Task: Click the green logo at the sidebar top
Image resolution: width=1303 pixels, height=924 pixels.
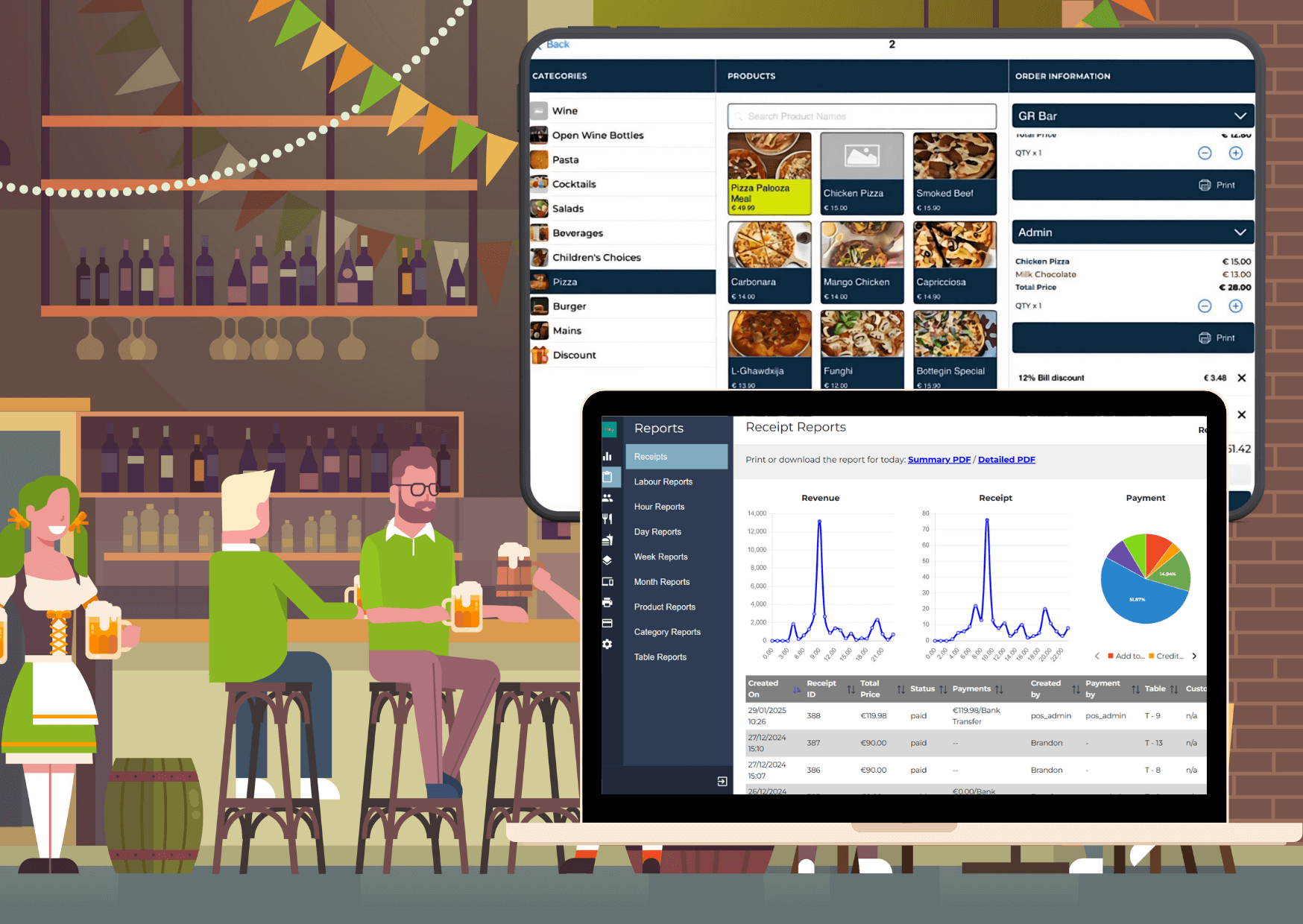Action: pyautogui.click(x=609, y=429)
